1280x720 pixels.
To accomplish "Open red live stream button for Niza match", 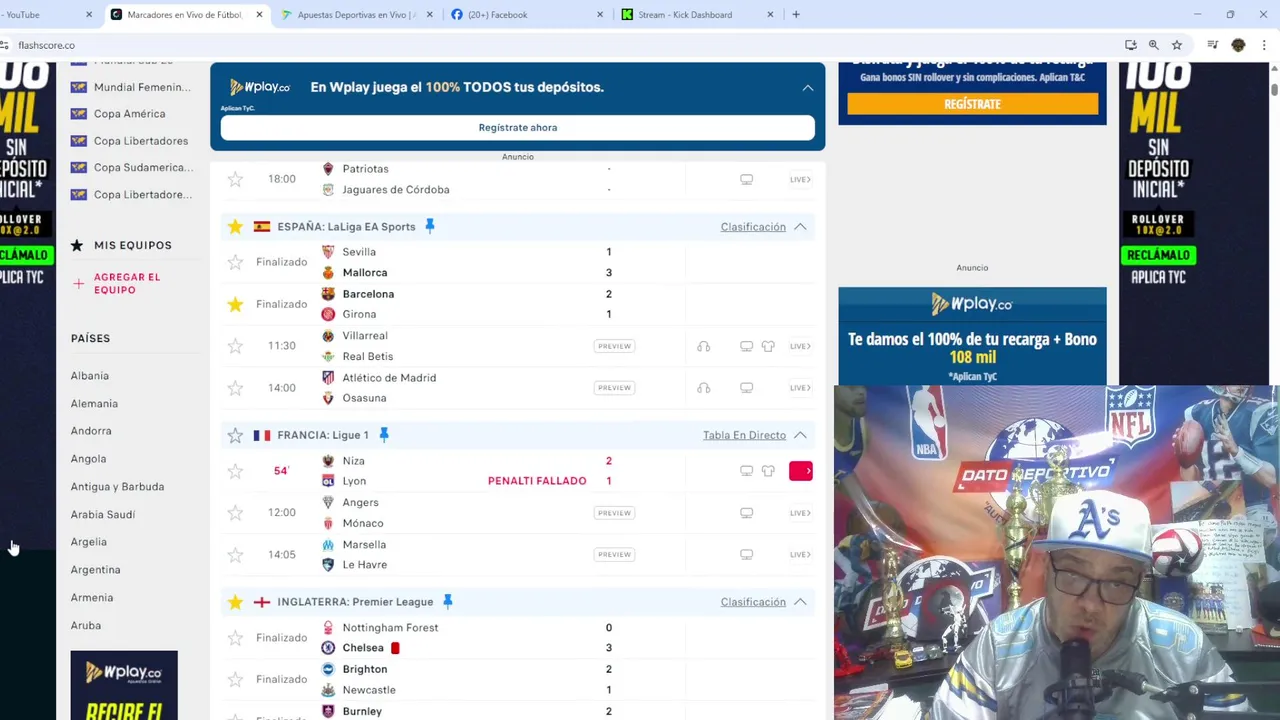I will pyautogui.click(x=801, y=471).
